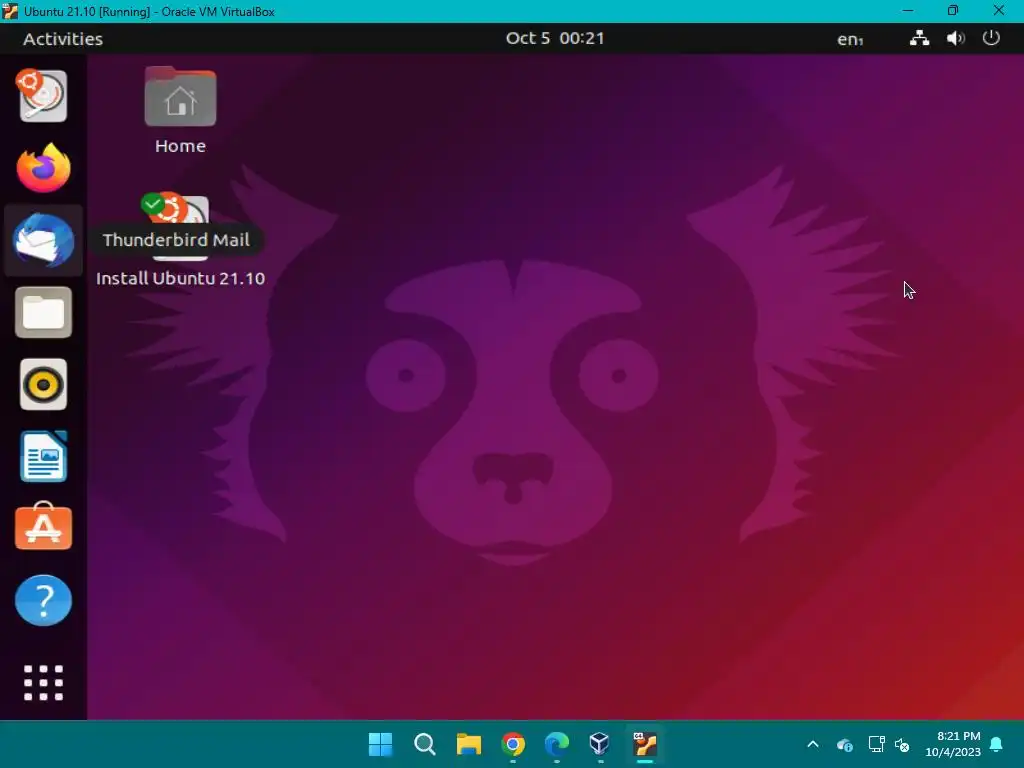Open VirtualBox Manager from taskbar
The image size is (1024, 768).
[600, 743]
